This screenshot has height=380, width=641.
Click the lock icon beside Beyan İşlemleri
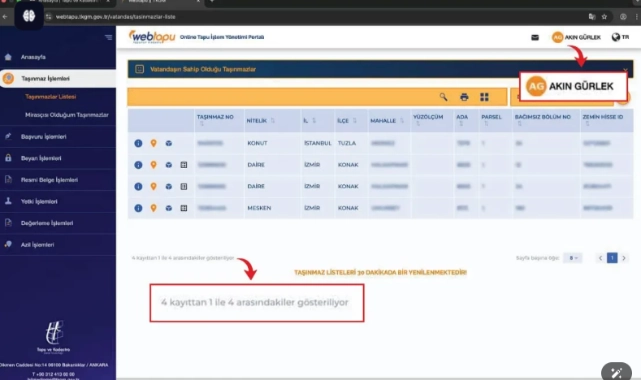(x=8, y=158)
